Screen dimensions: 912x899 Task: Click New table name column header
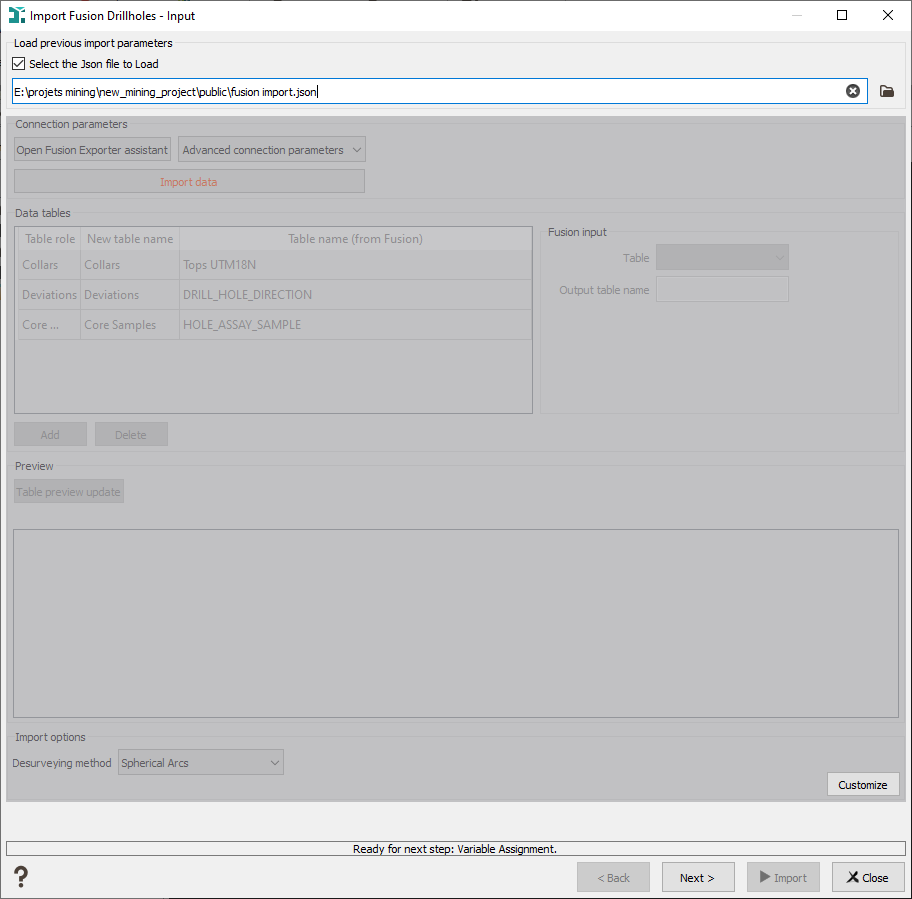(130, 238)
